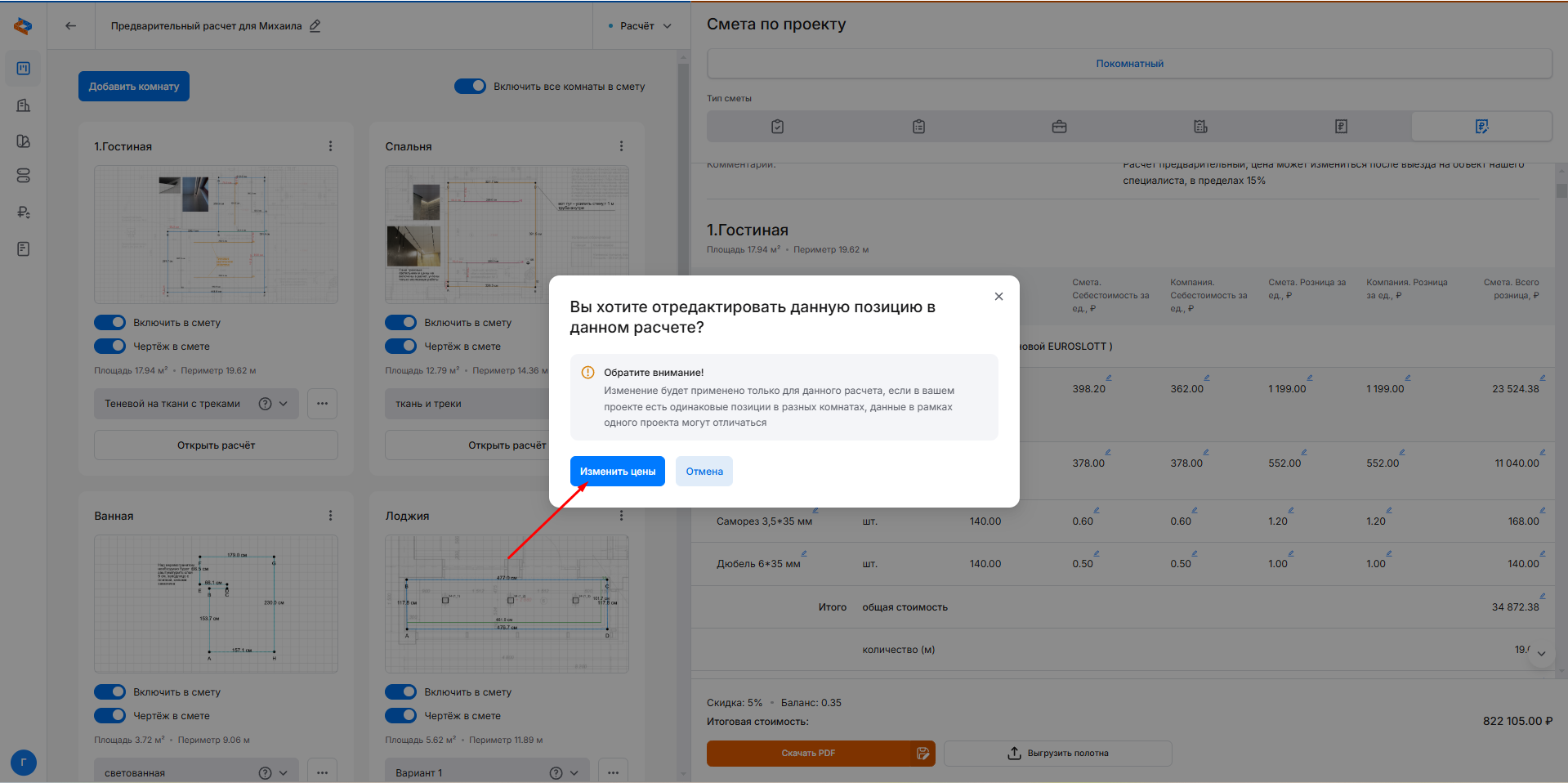Select the last estimate type tab icon
Screen dimensions: 1568x783
point(1481,127)
